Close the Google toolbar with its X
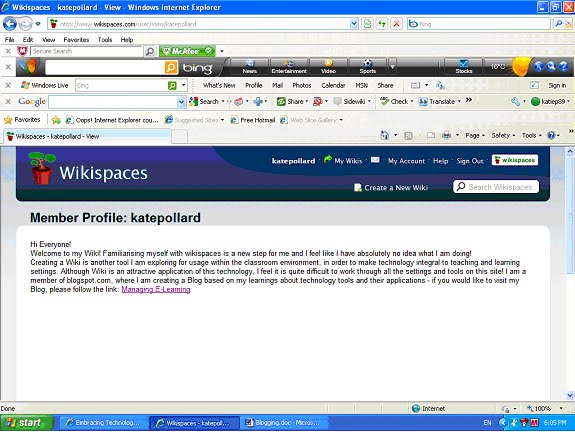This screenshot has width=575, height=432. click(8, 102)
